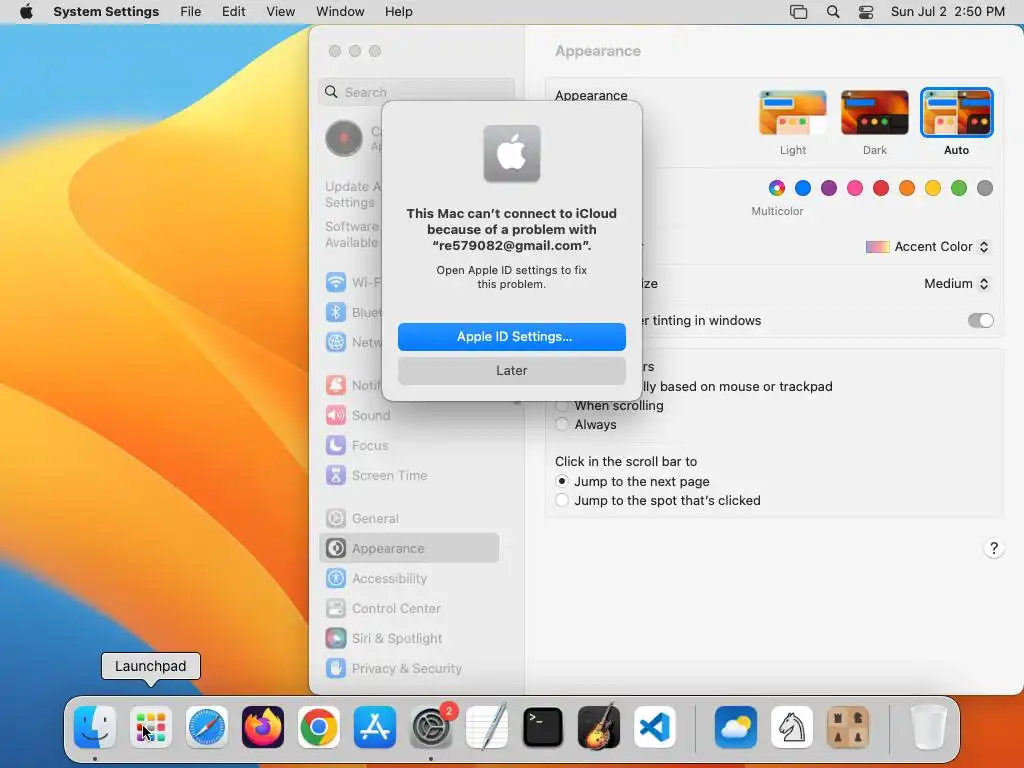
Task: Open the Accent Color highlight dropdown
Action: tap(927, 247)
